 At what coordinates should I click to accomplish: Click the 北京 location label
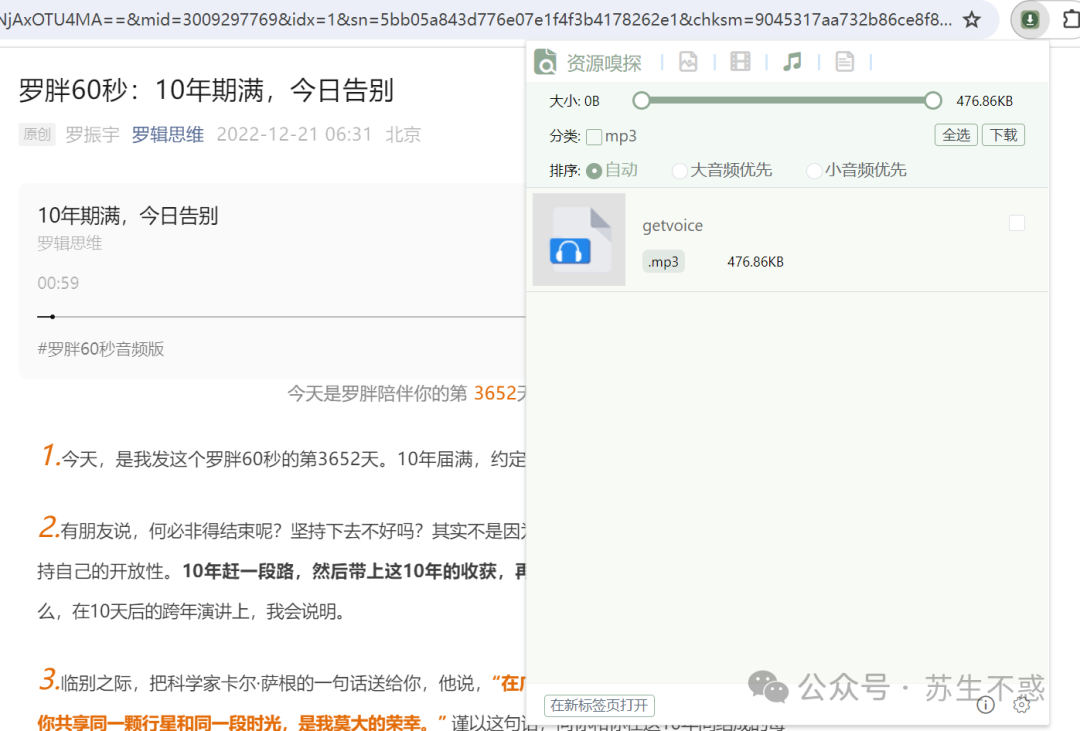click(x=403, y=134)
